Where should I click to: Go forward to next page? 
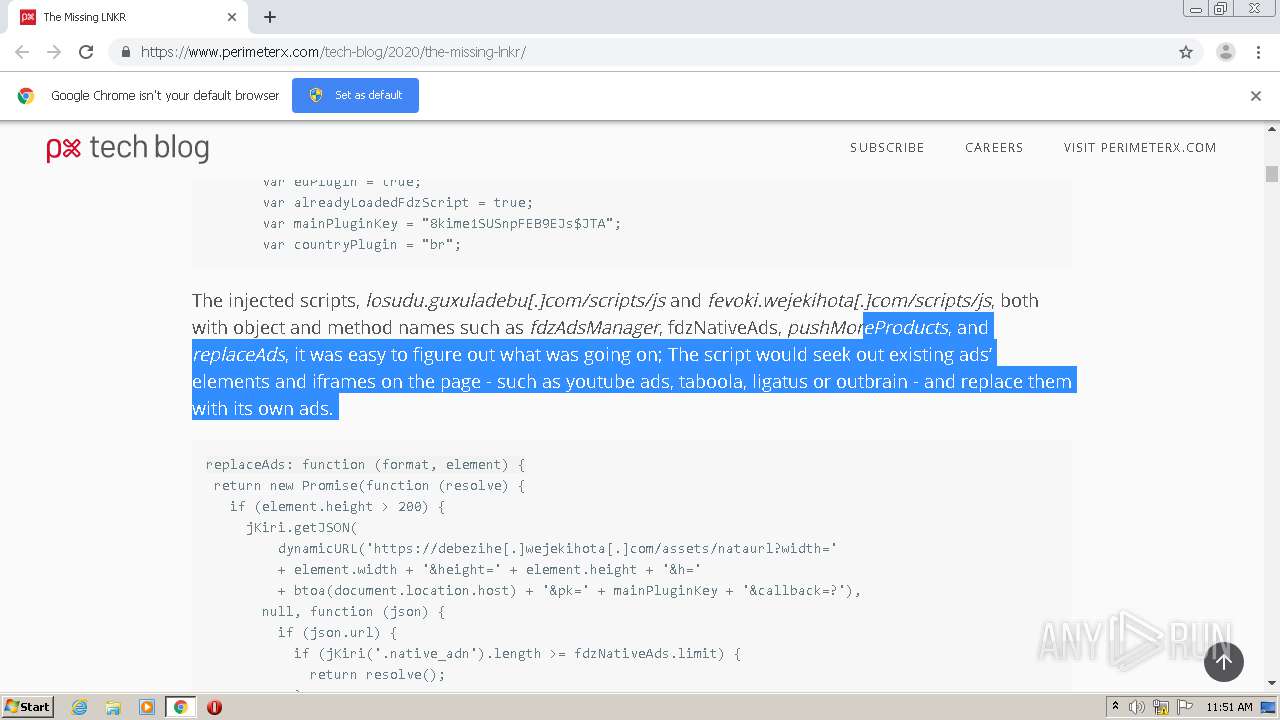point(54,52)
